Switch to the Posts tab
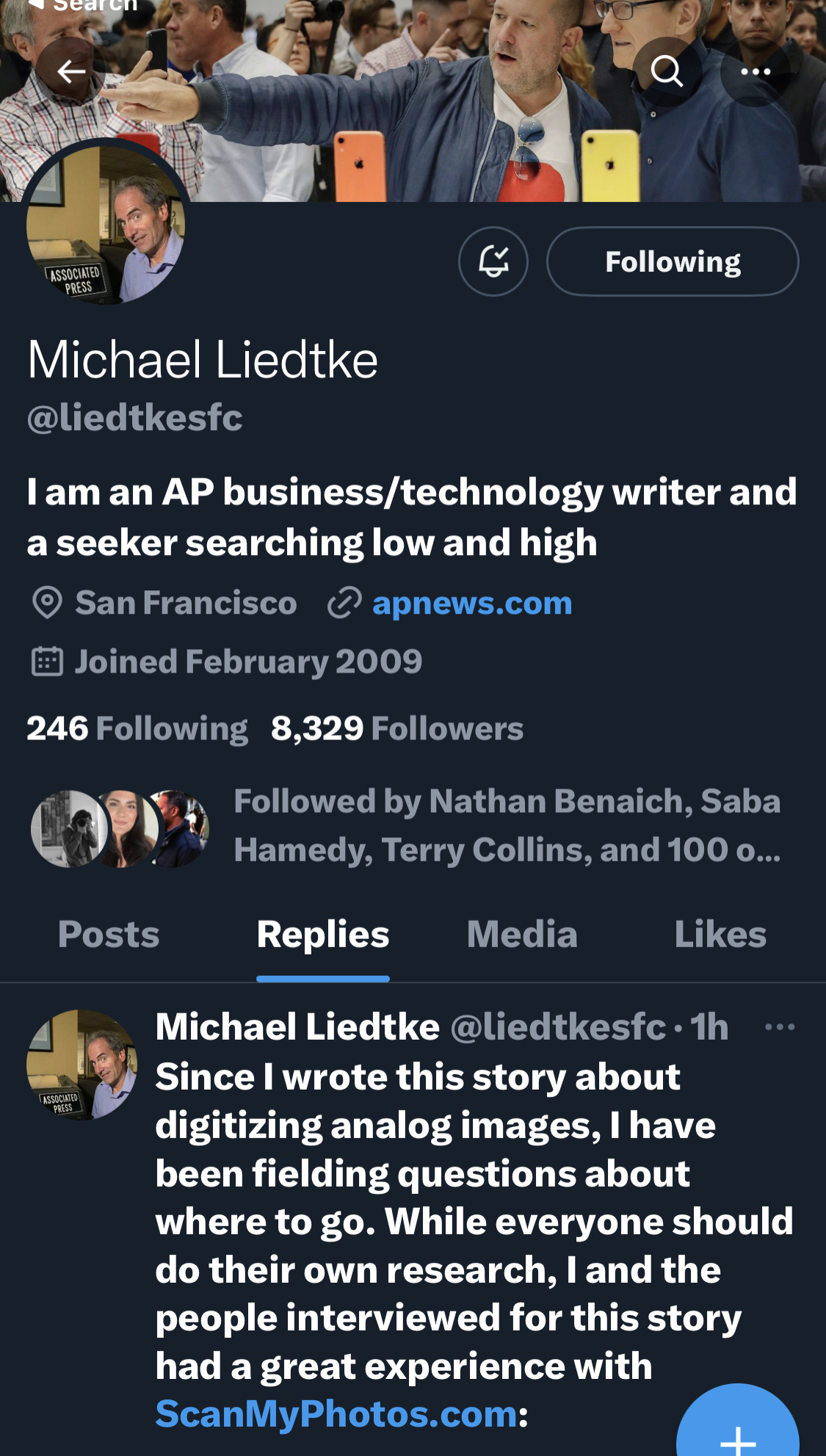Image resolution: width=826 pixels, height=1456 pixels. [109, 935]
